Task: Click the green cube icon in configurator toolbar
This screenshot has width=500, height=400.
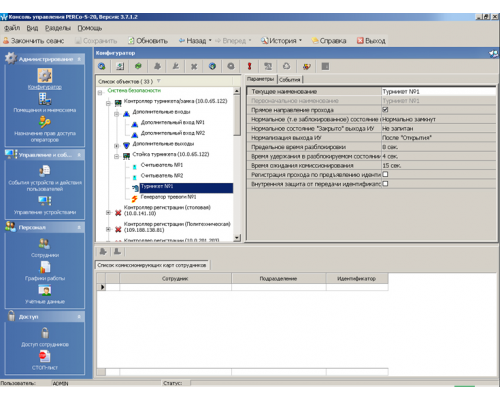Action: (138, 66)
